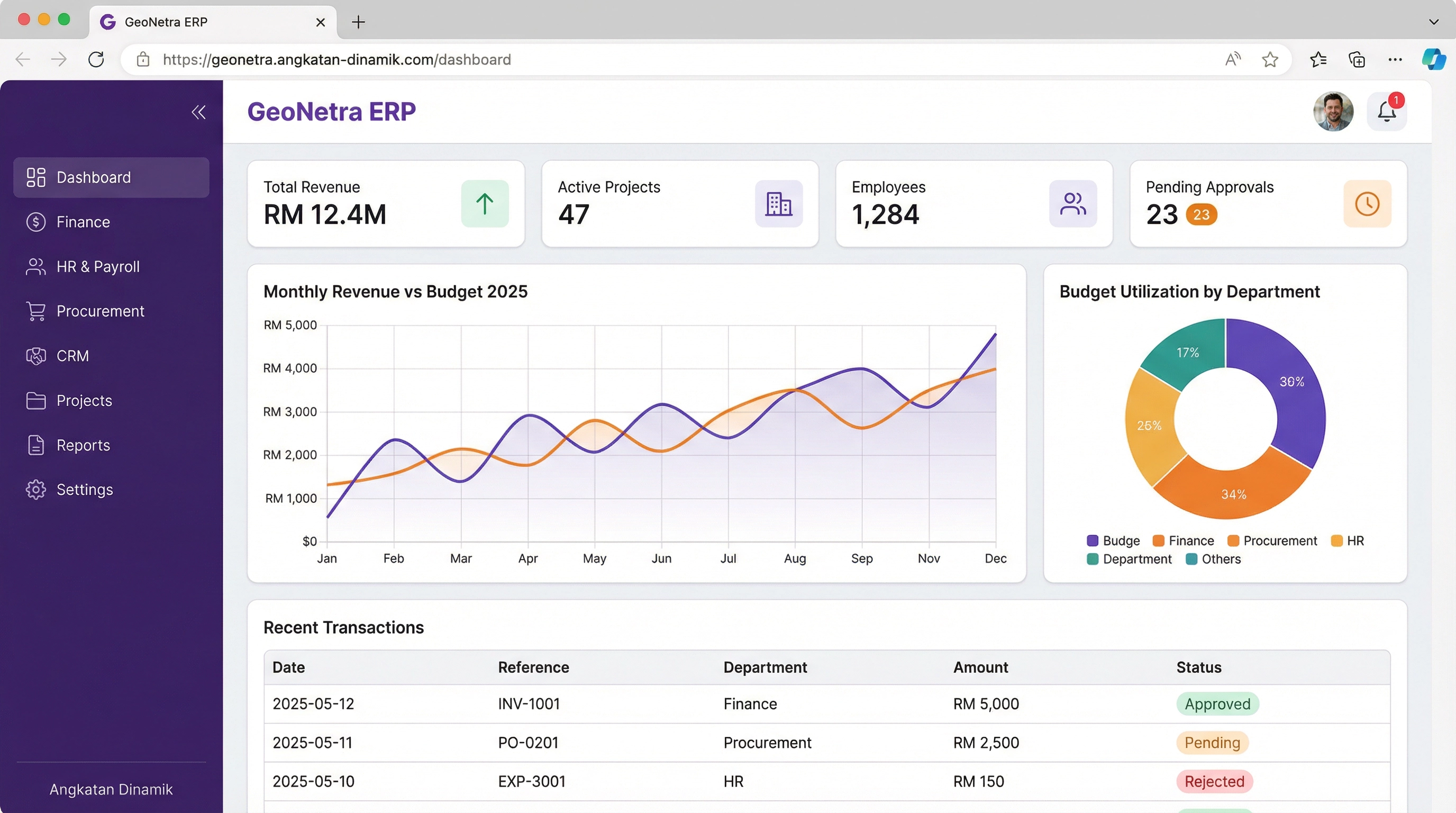The width and height of the screenshot is (1456, 813).
Task: Click the Angkatan Dinamik label
Action: (111, 789)
